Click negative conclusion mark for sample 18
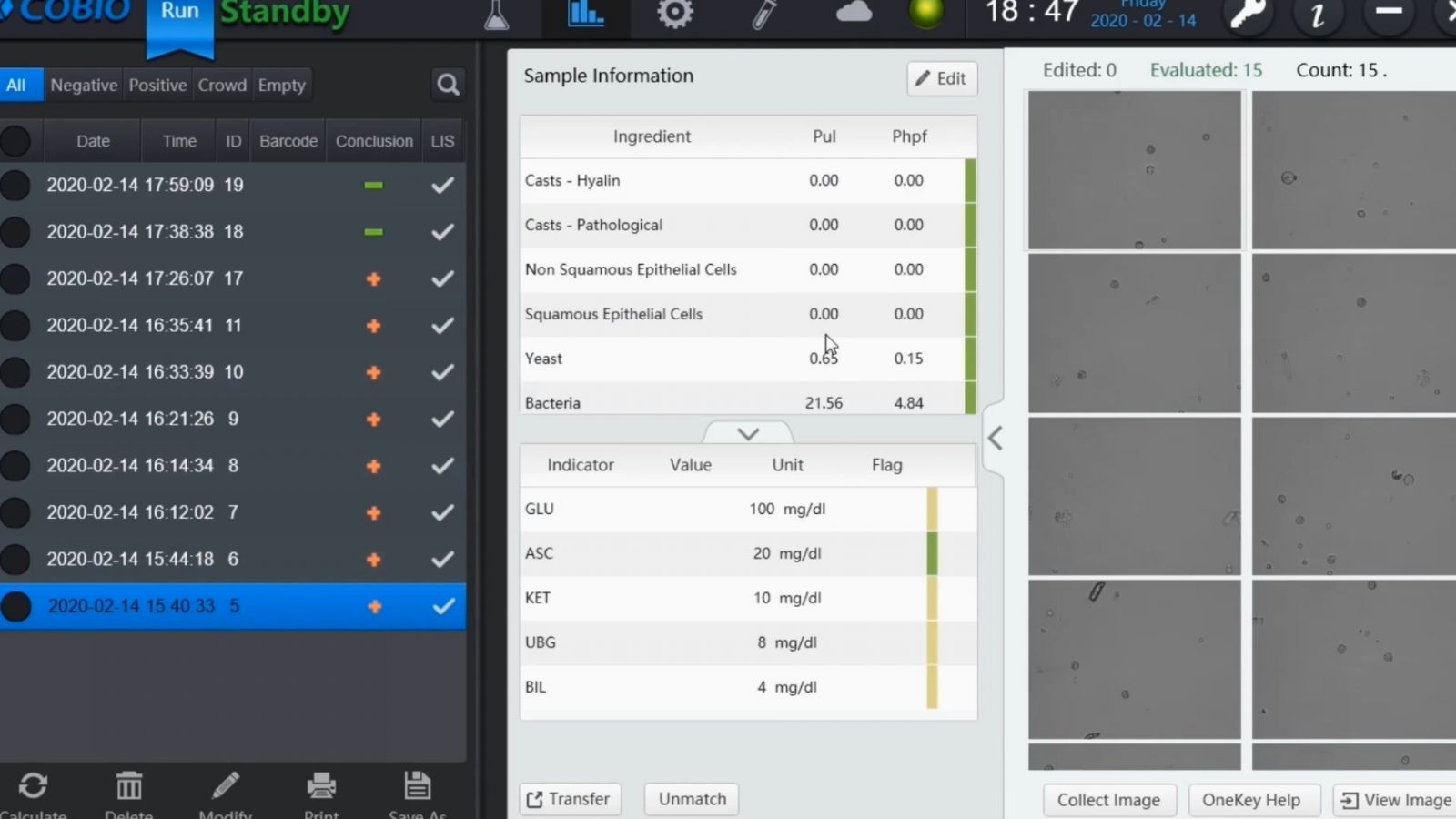1456x819 pixels. [x=373, y=232]
